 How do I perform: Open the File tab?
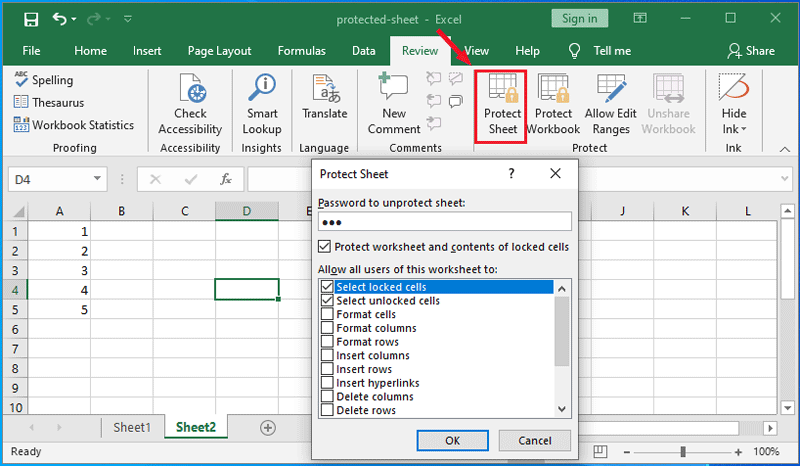[31, 51]
